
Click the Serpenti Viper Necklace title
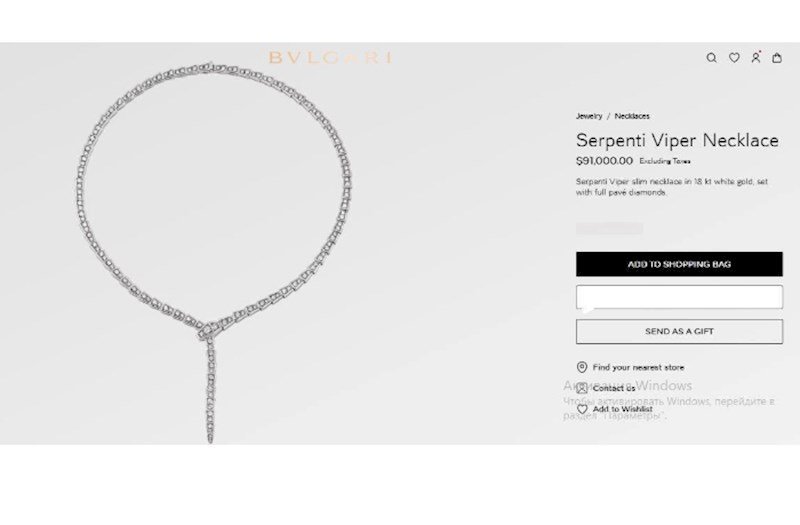point(677,140)
